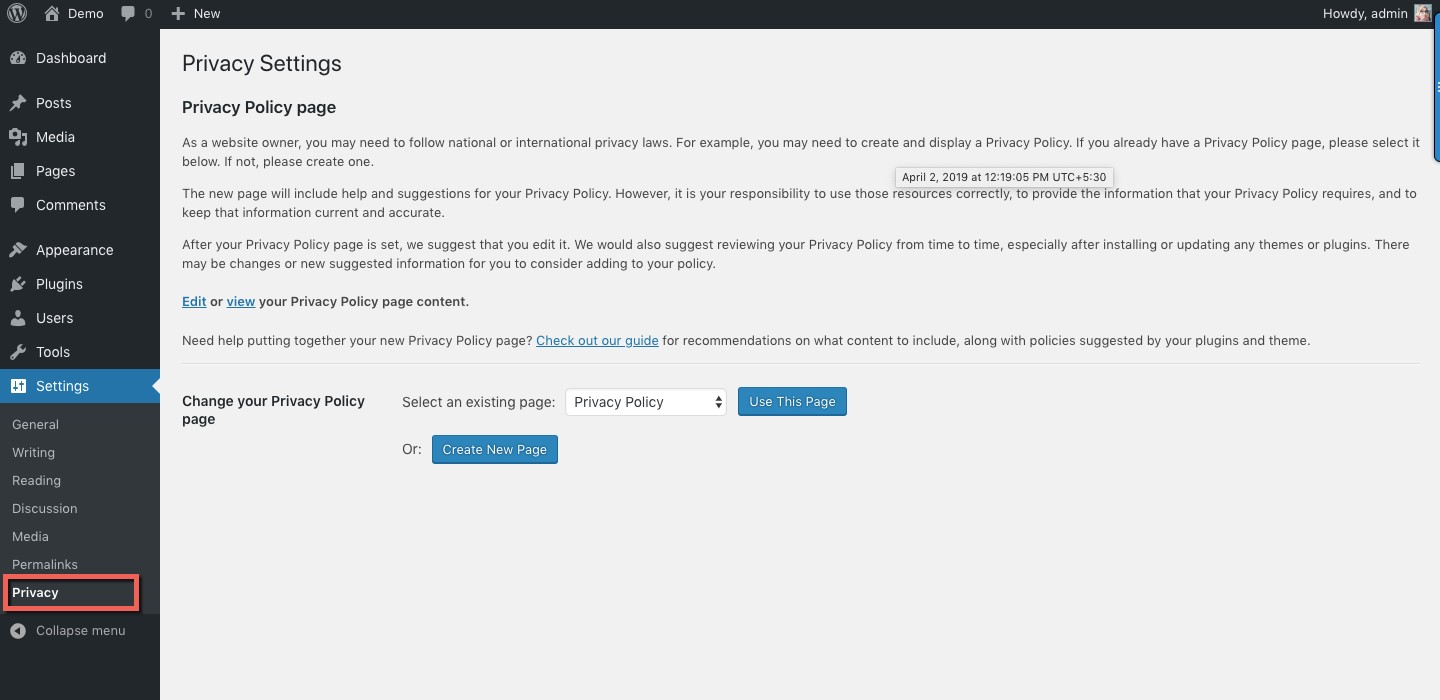Image resolution: width=1440 pixels, height=700 pixels.
Task: Click the Dashboard gauge icon
Action: pos(18,58)
